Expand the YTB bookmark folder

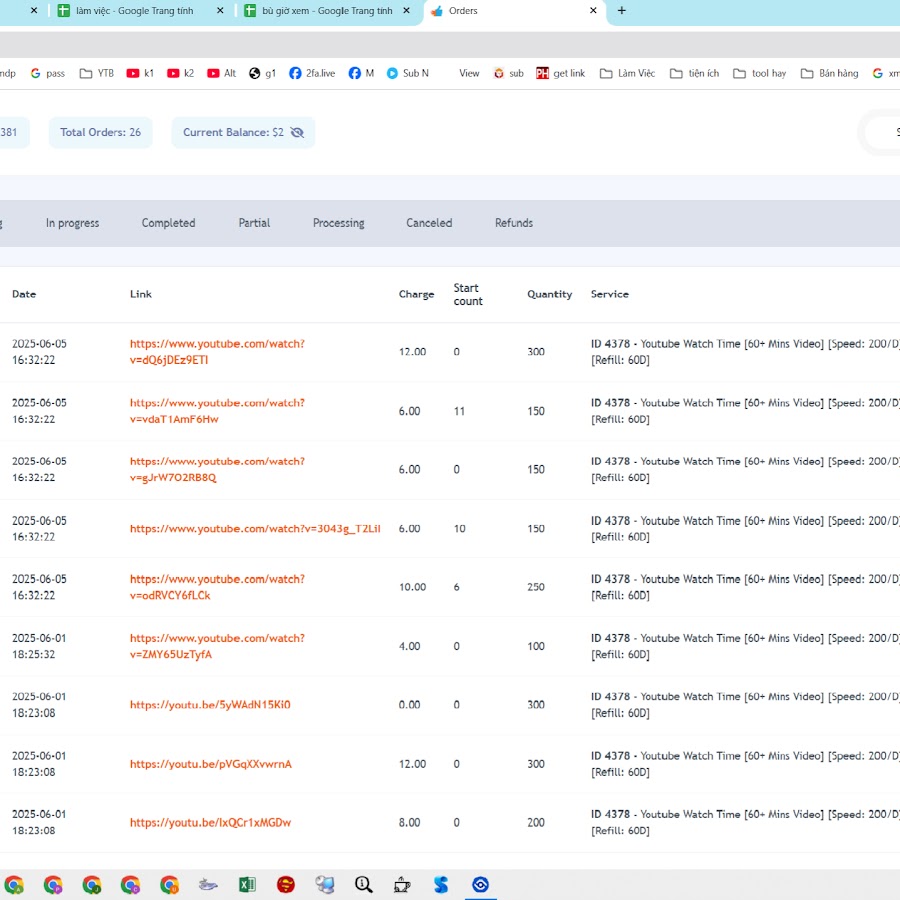click(96, 73)
